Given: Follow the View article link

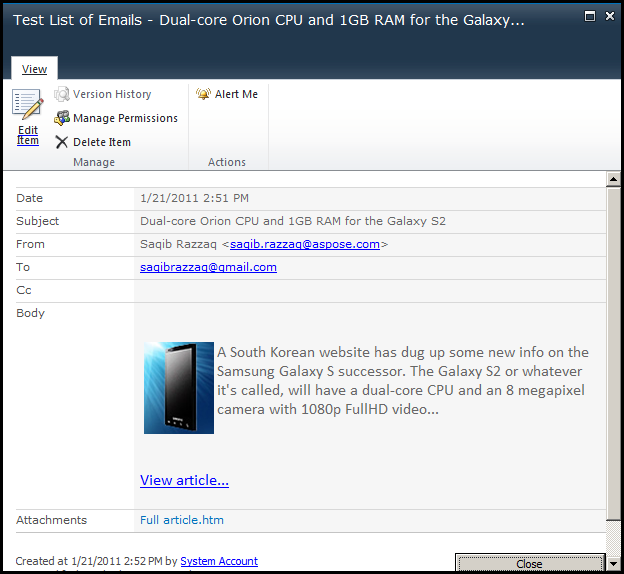Looking at the screenshot, I should click(184, 480).
